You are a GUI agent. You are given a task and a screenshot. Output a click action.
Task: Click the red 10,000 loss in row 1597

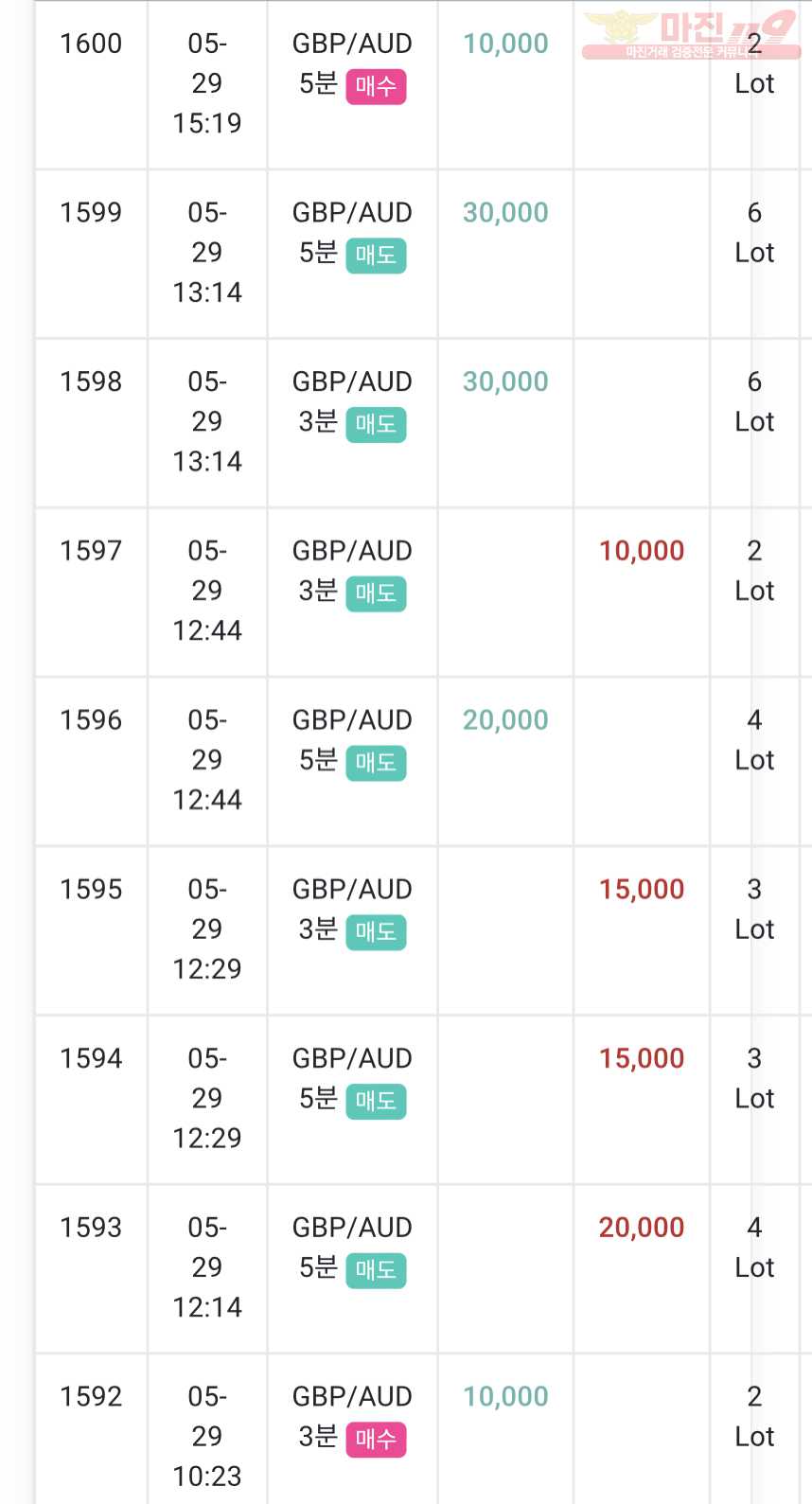[642, 551]
